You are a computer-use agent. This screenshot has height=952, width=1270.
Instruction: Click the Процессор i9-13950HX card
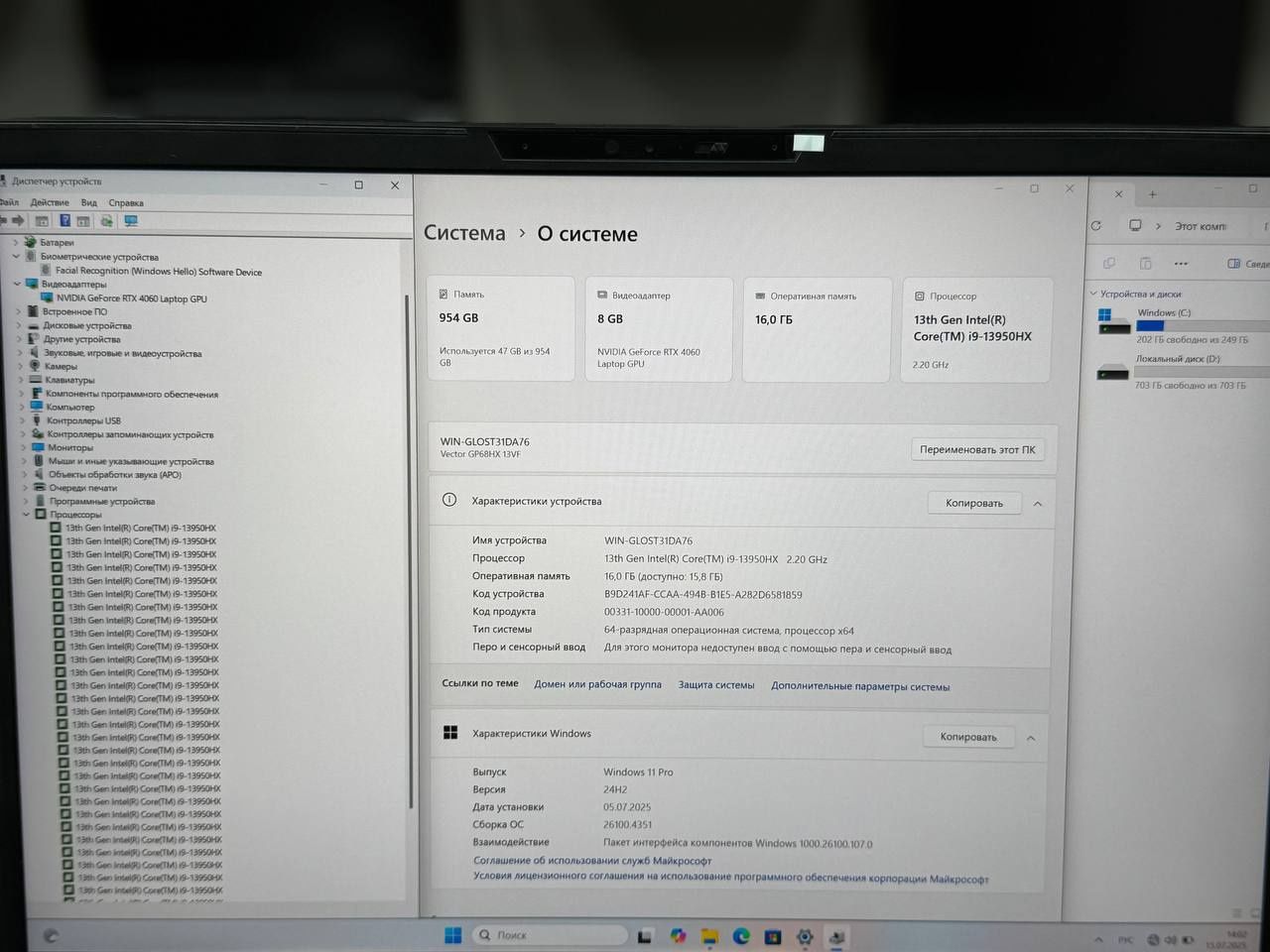pos(976,330)
